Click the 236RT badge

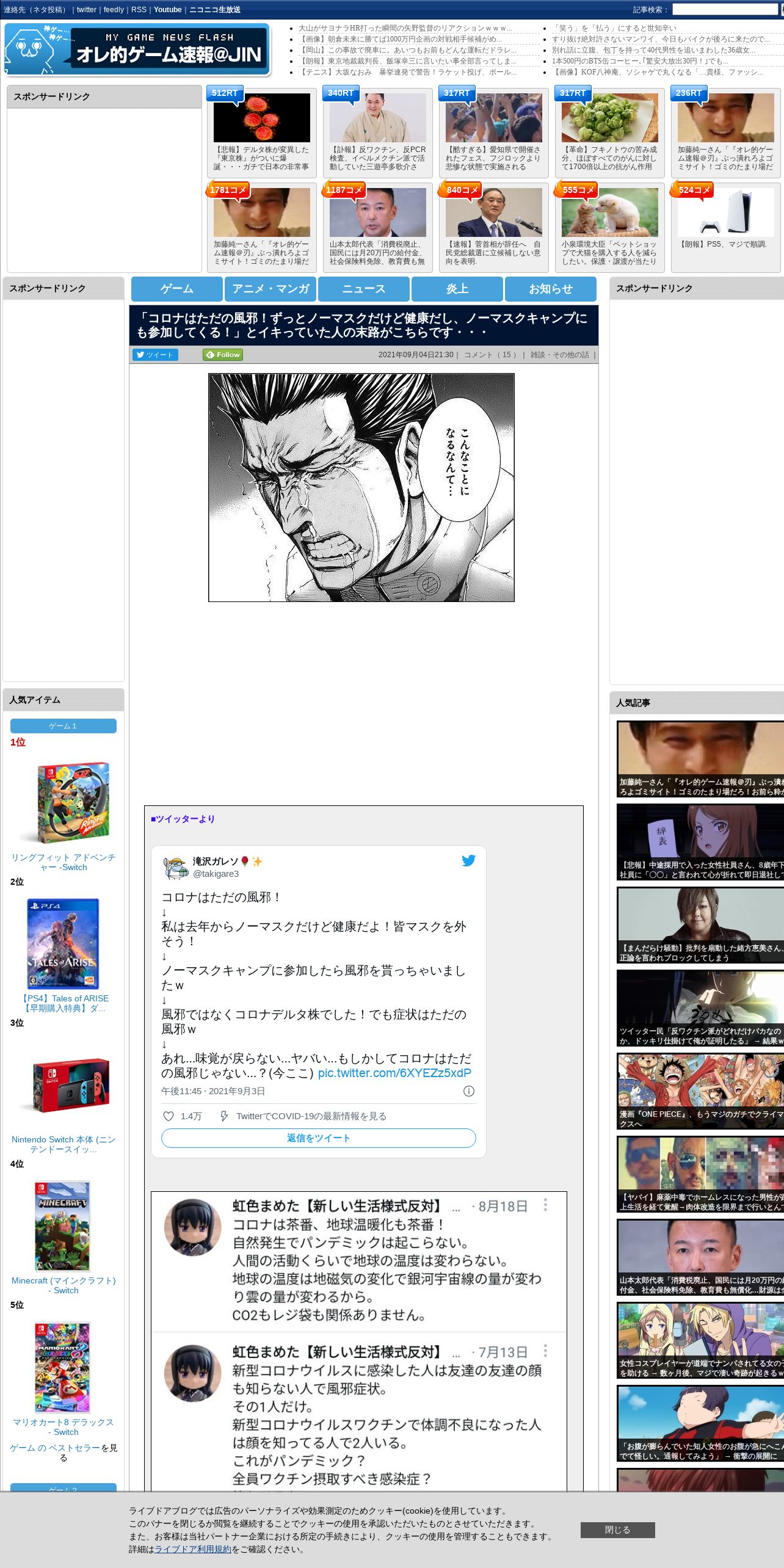click(689, 93)
